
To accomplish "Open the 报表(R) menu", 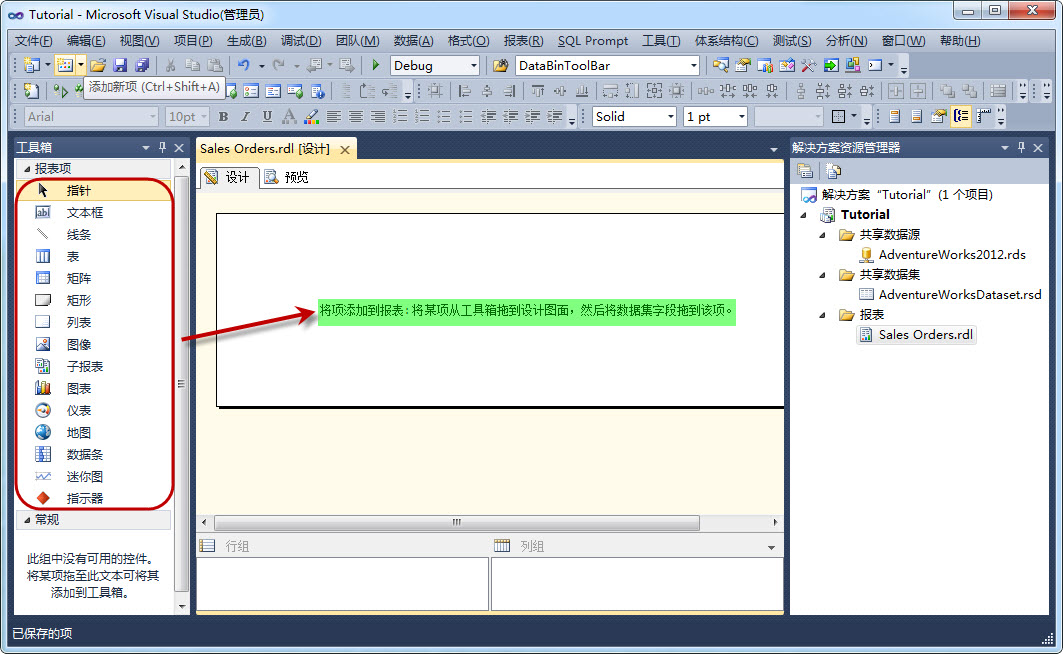I will 523,41.
